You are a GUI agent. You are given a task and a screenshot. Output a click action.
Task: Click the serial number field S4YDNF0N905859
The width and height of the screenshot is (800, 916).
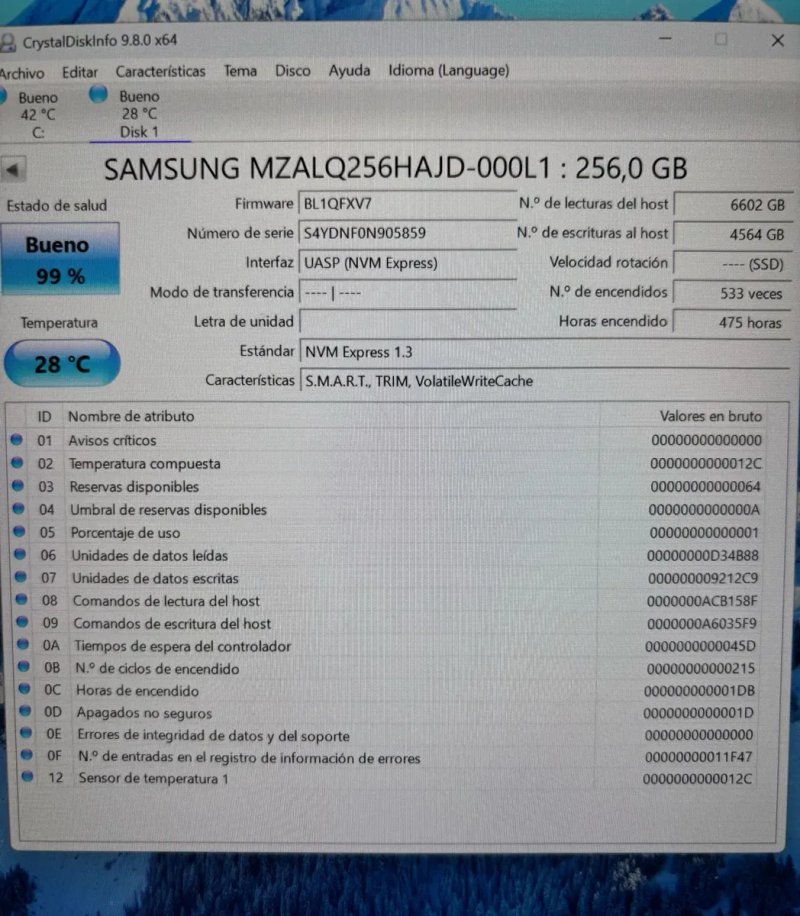[407, 233]
